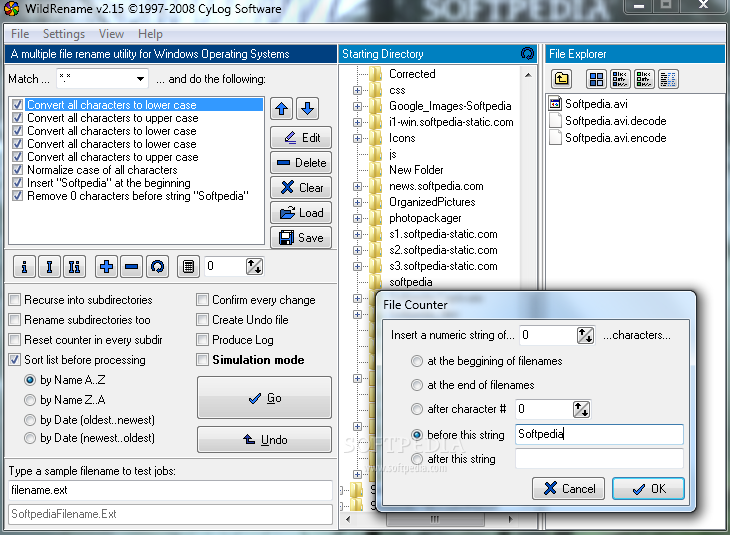
Task: Click the sample filename input field
Action: coord(170,490)
